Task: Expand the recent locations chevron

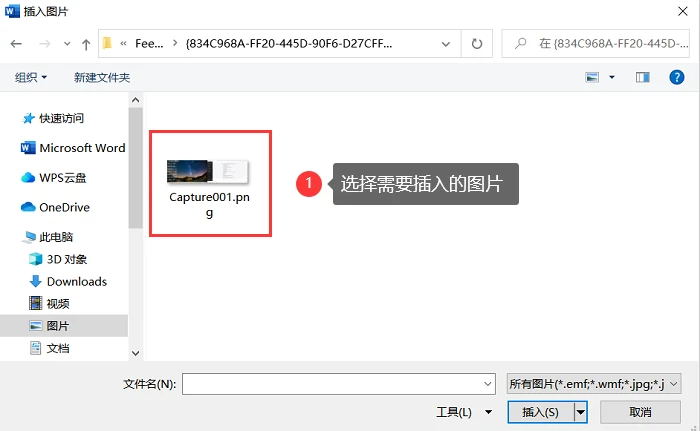Action: tap(67, 44)
